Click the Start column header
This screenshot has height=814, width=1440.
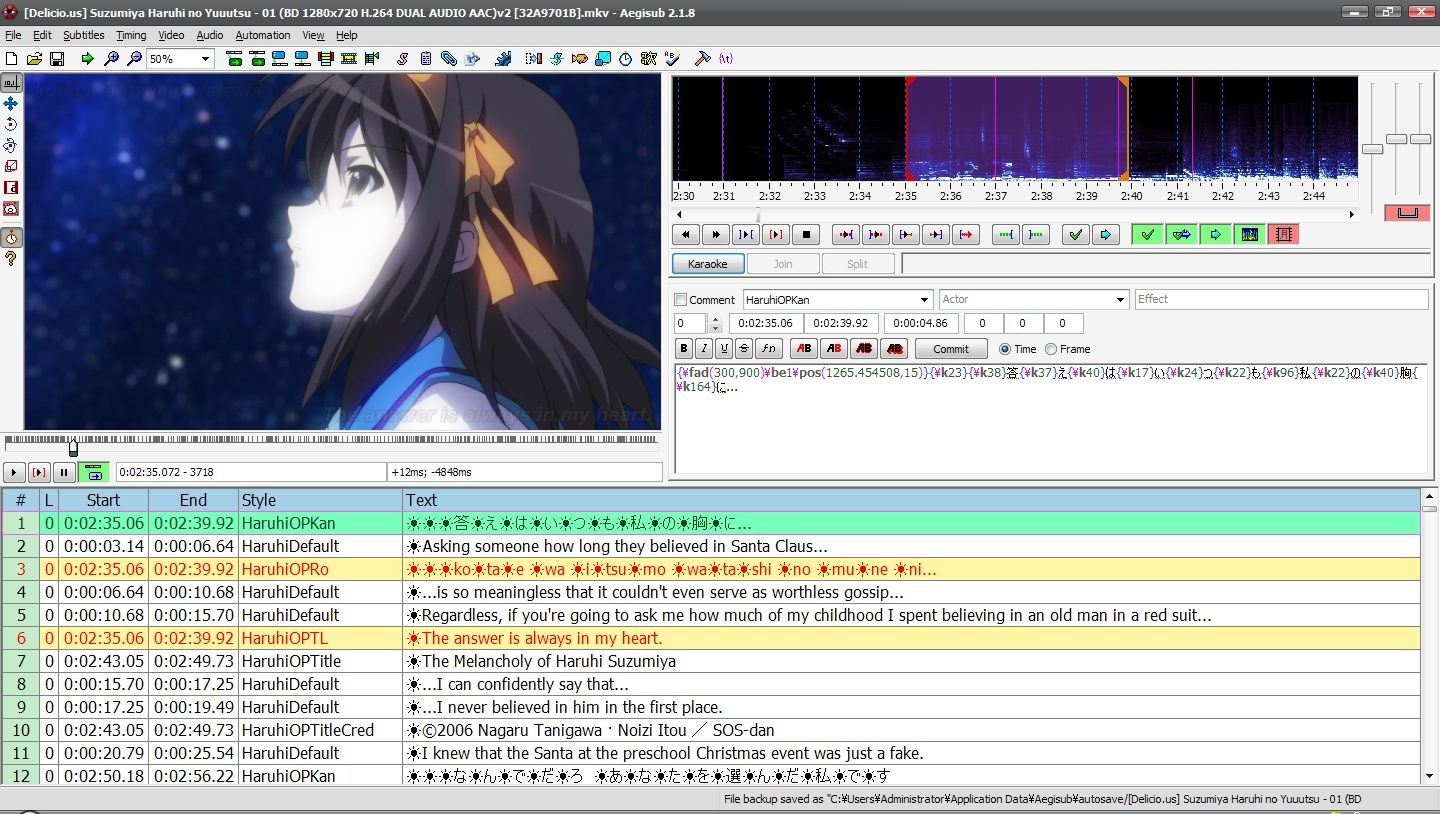pos(103,500)
